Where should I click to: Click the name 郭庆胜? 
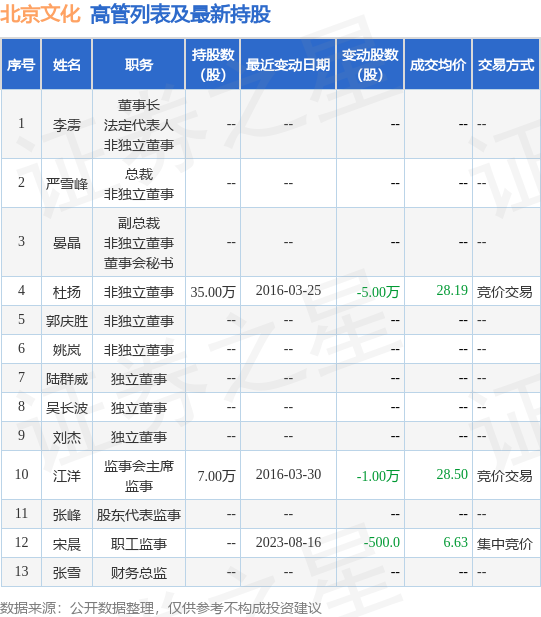[67, 321]
